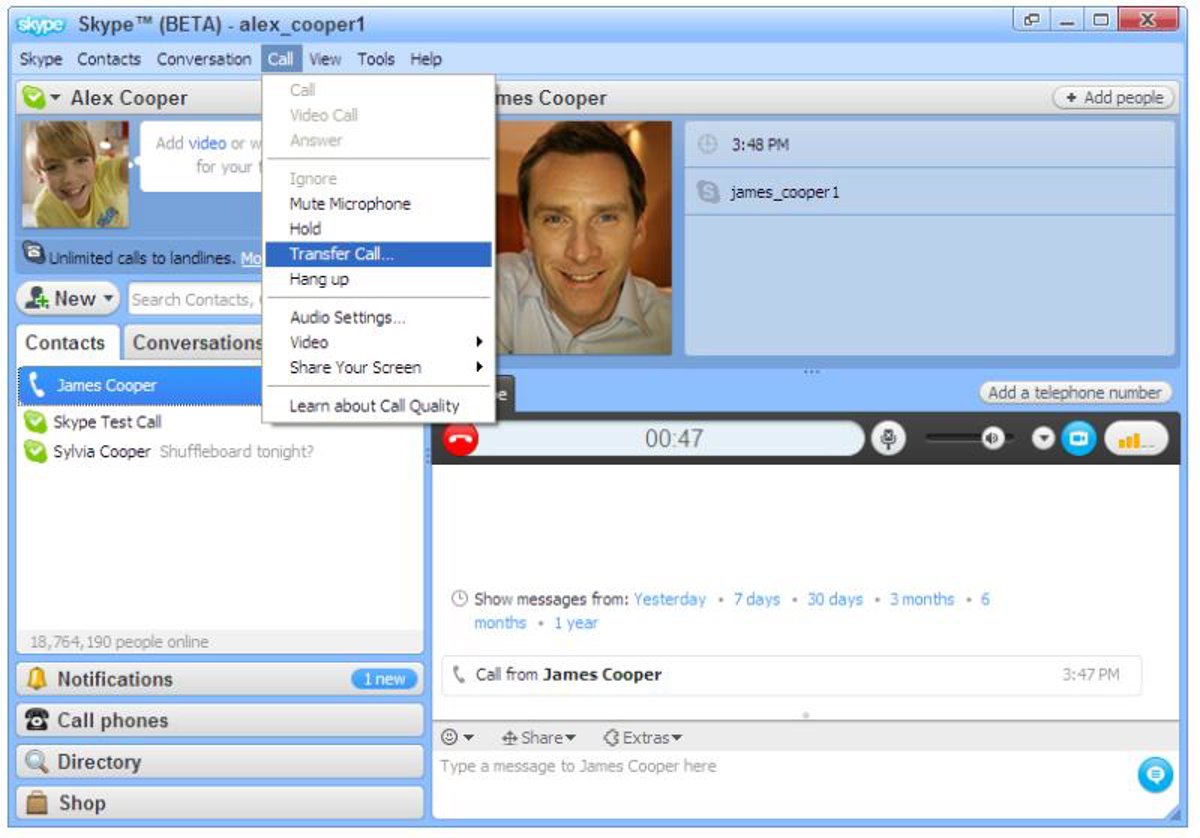Click the Add people button
Screen dimensions: 1200x838
click(x=1114, y=98)
